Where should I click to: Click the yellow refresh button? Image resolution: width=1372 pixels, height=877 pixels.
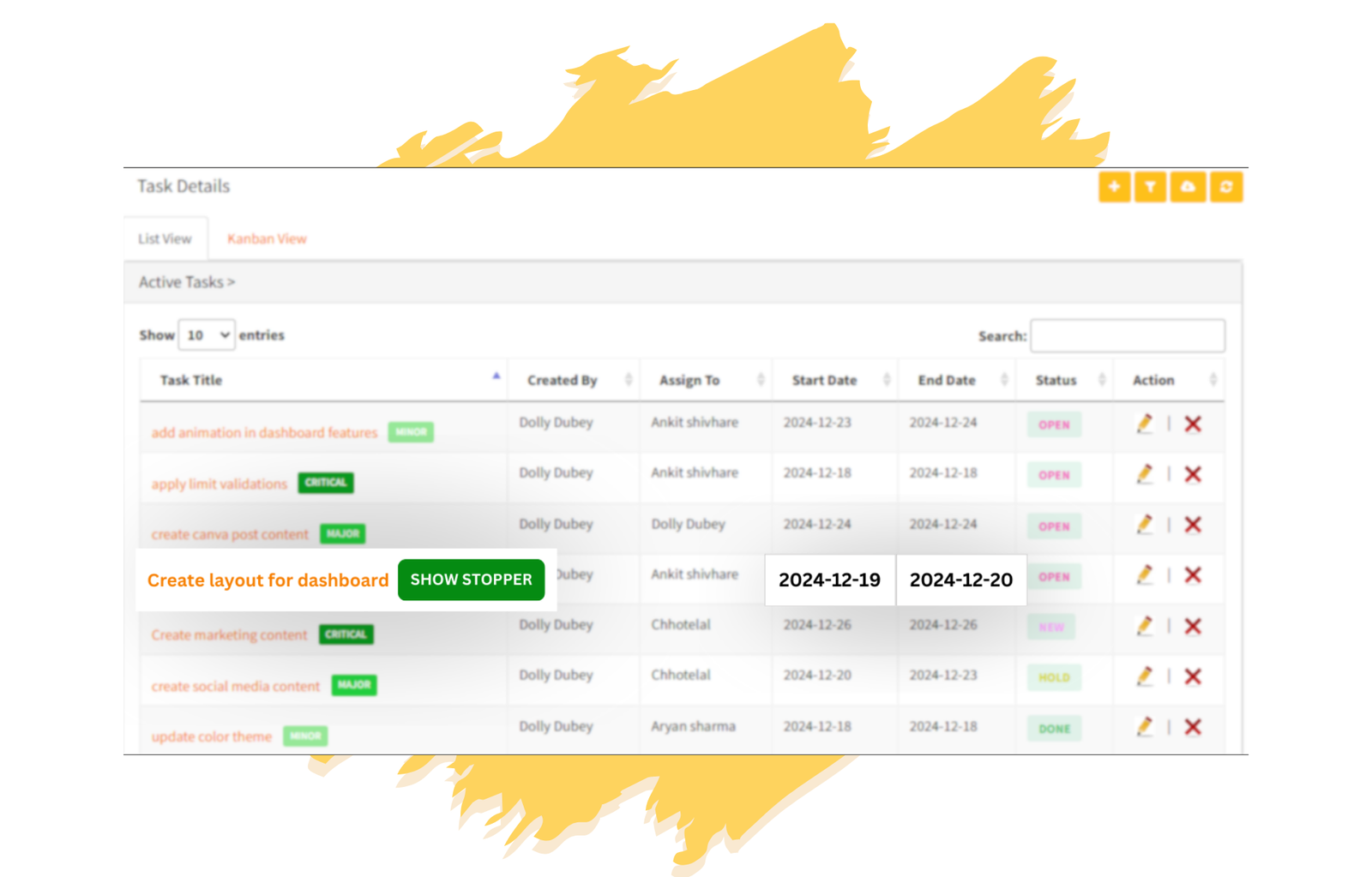(x=1226, y=187)
